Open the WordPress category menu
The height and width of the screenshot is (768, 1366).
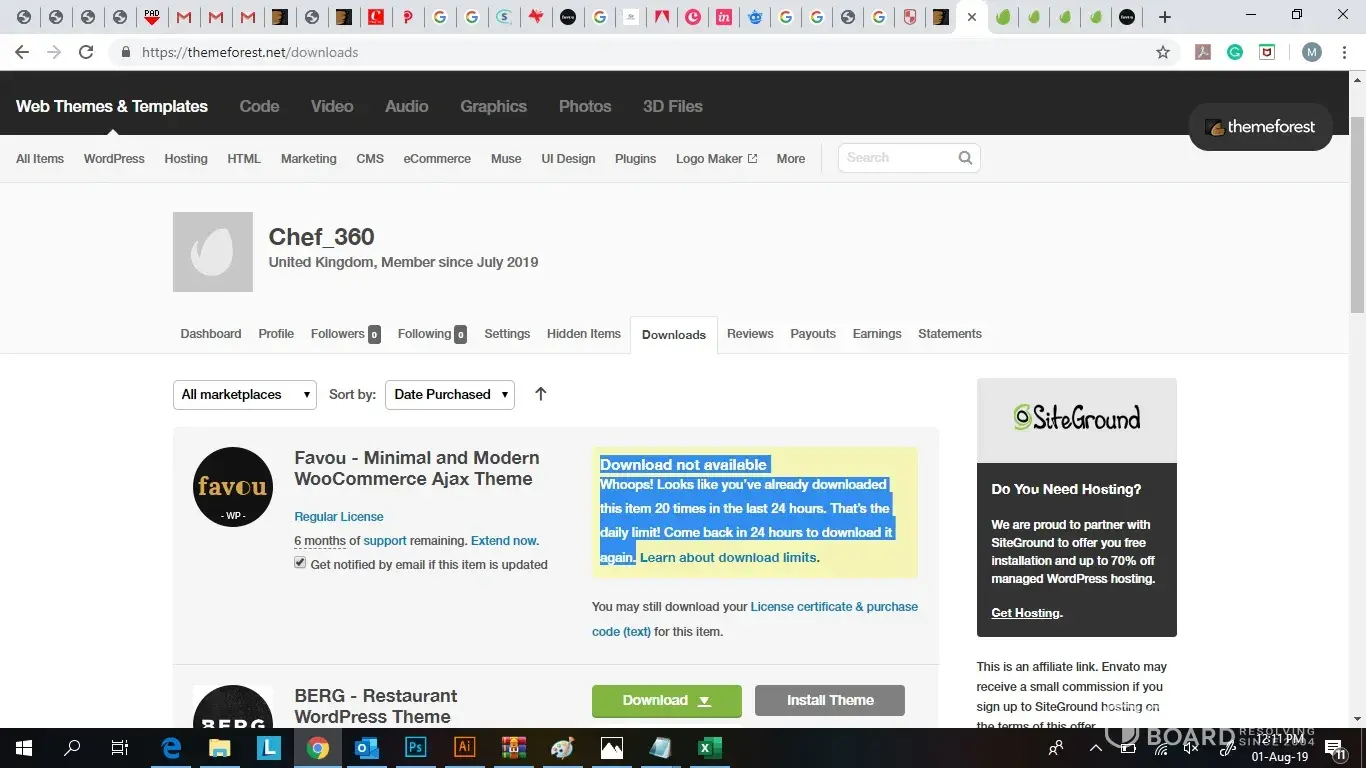pos(114,158)
